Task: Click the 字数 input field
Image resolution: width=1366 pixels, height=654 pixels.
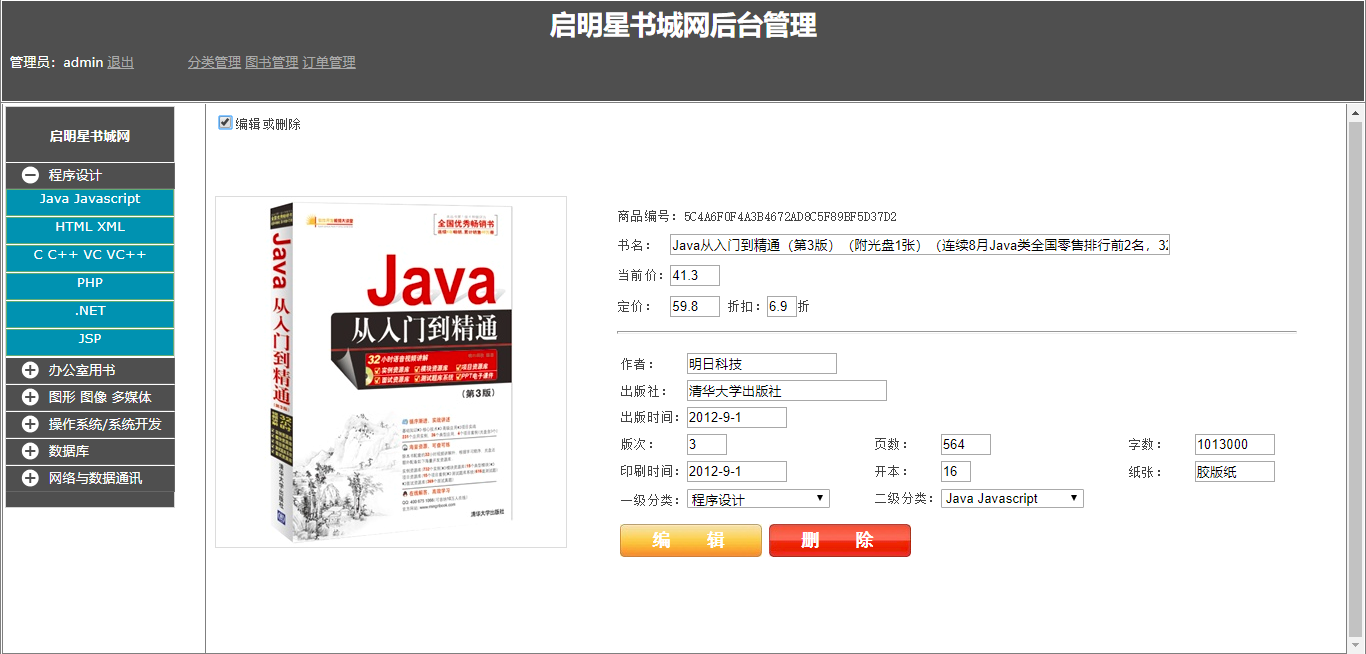Action: (1235, 445)
